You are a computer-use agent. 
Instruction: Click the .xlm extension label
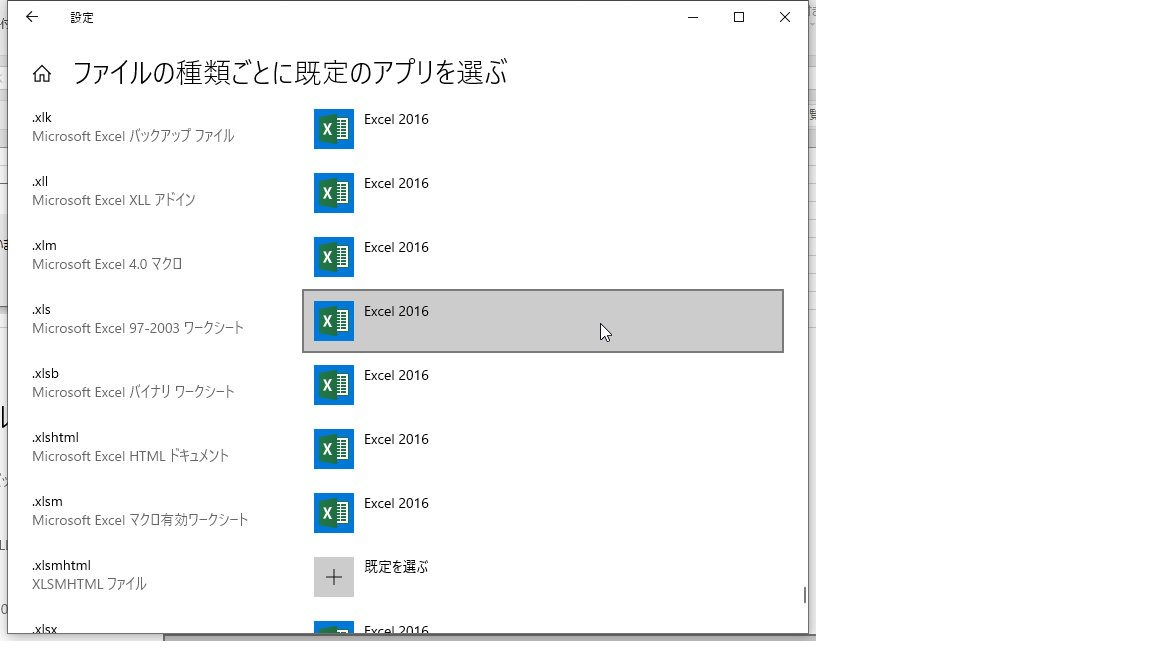coord(44,245)
